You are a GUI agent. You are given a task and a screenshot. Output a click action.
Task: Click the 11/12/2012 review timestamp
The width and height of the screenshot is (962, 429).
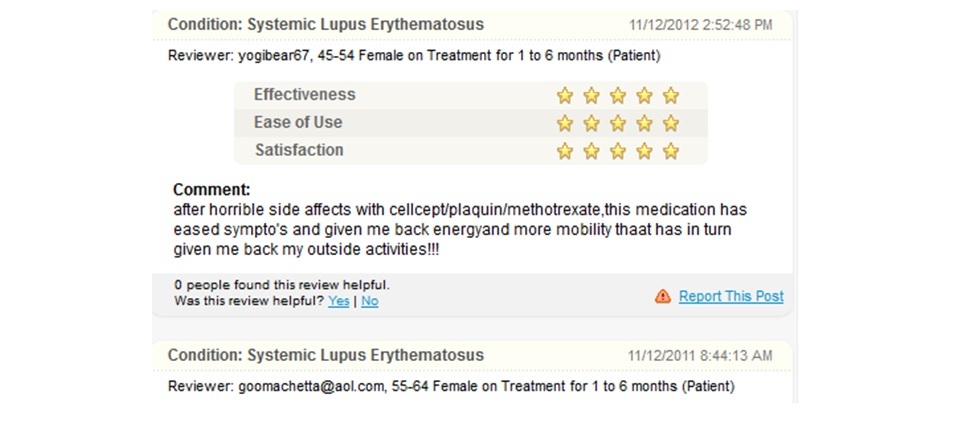tap(701, 25)
